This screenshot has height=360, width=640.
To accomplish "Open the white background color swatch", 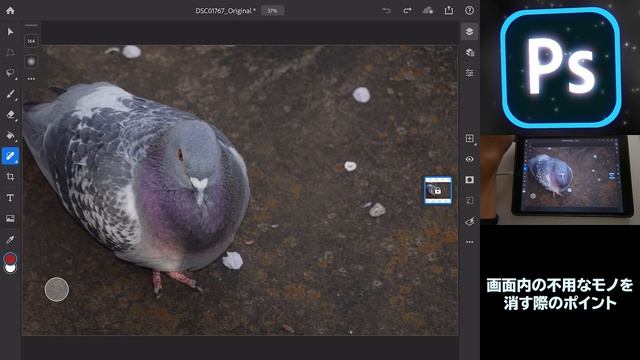I will click(10, 269).
